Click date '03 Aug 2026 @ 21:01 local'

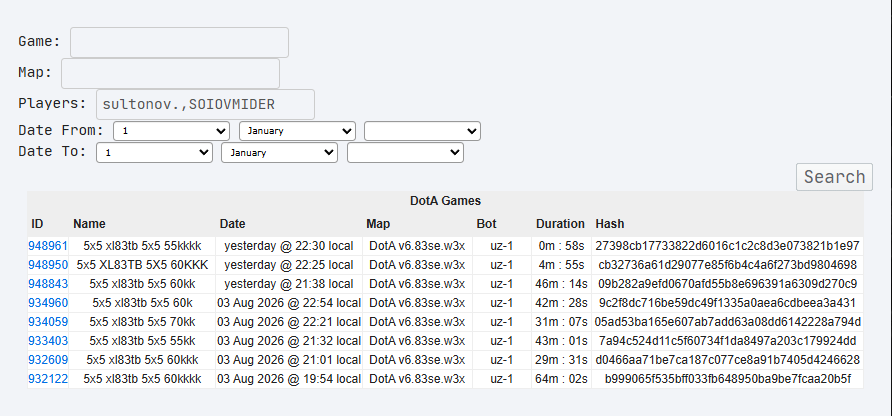pyautogui.click(x=289, y=360)
